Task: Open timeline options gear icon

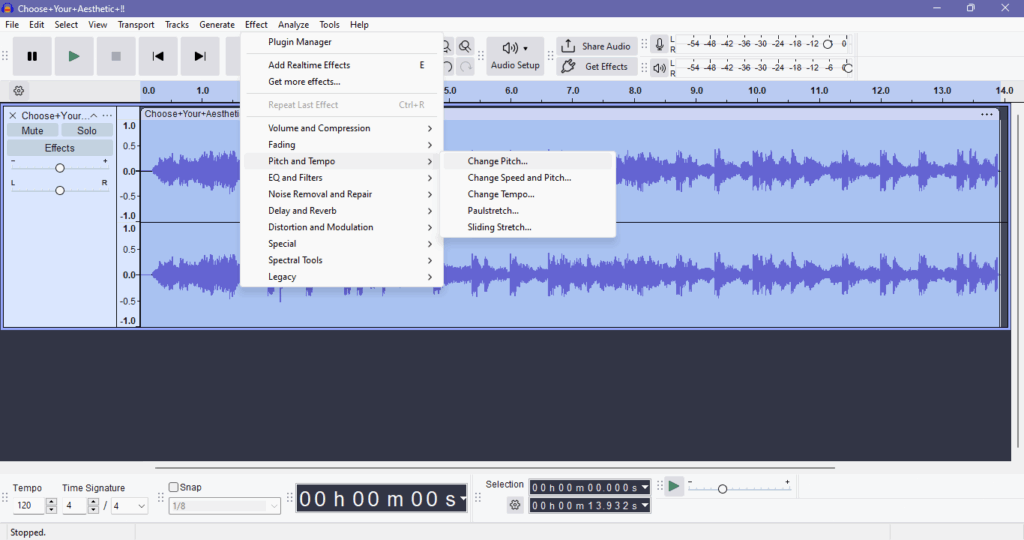Action: pyautogui.click(x=18, y=91)
